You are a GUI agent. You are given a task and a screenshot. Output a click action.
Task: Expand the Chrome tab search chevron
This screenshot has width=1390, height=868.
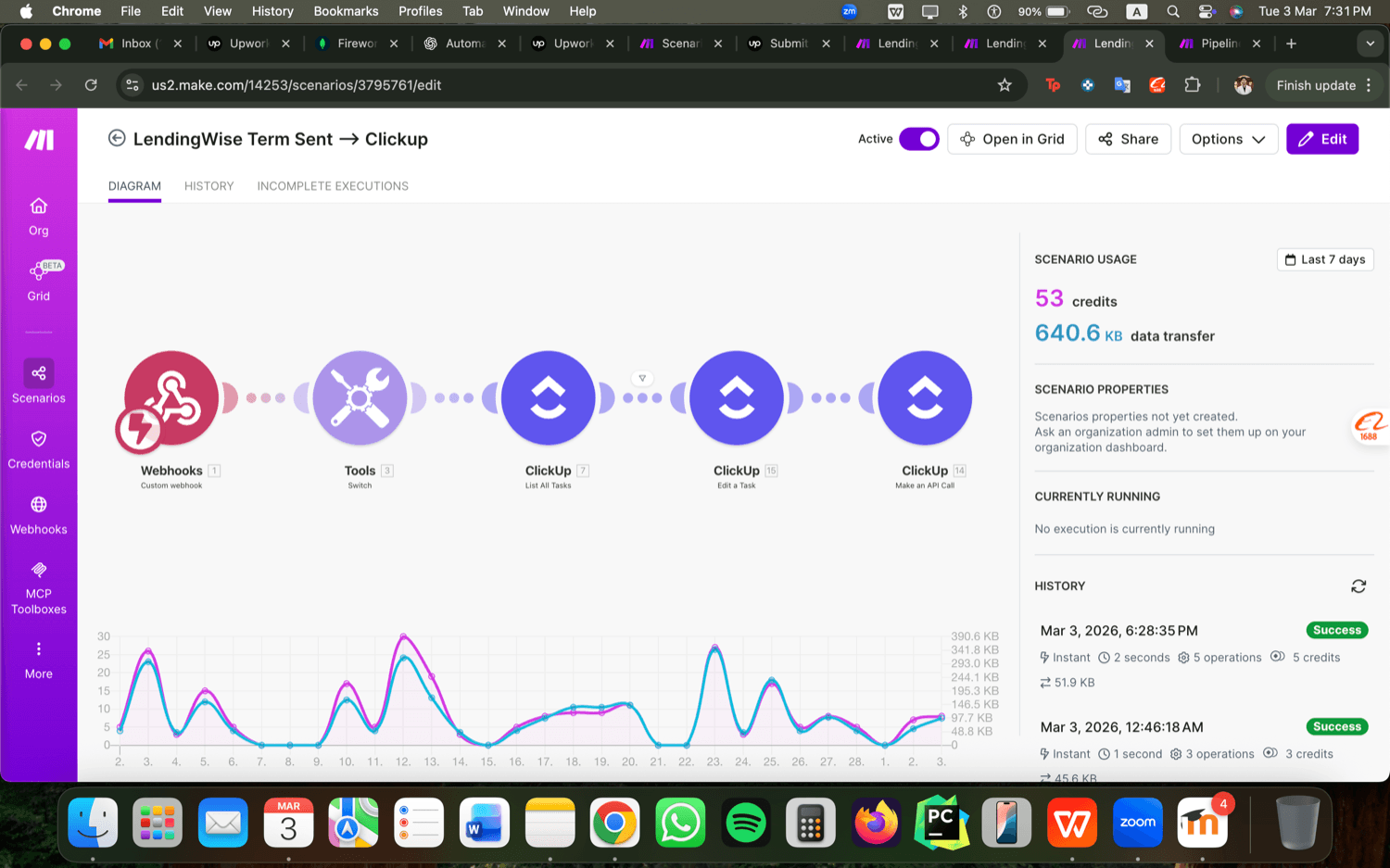(1370, 44)
